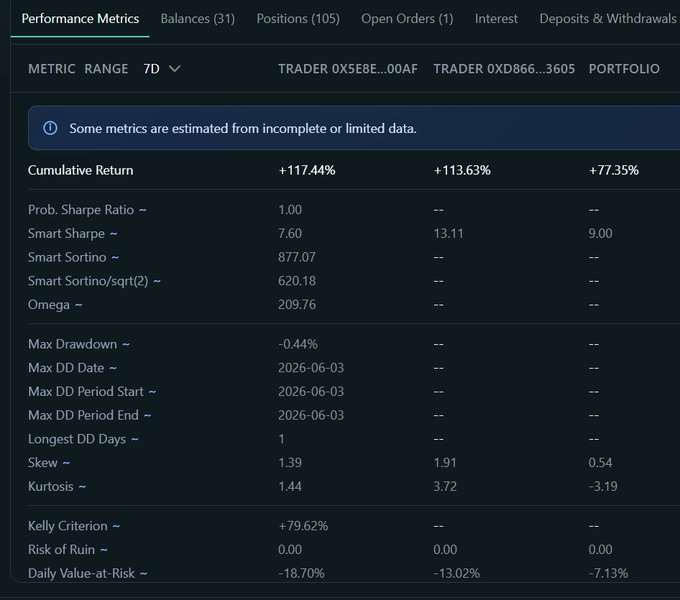Click the 9.00 Smart Sharpe value
The width and height of the screenshot is (680, 600).
tap(600, 234)
